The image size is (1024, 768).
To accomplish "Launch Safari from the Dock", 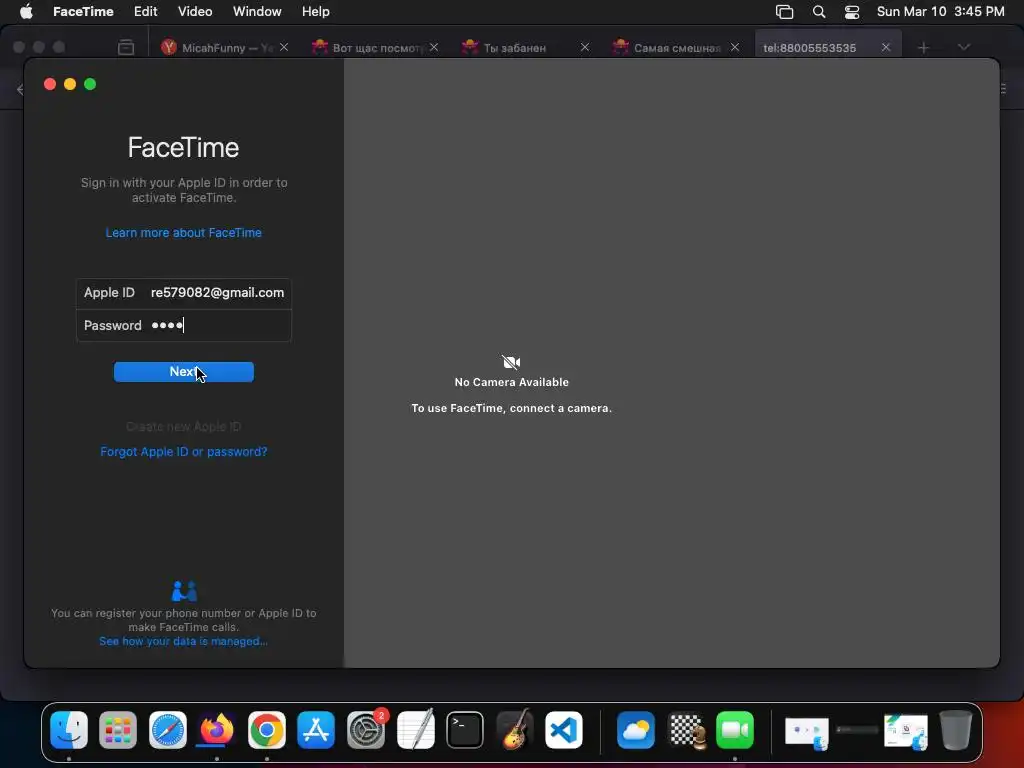I will click(168, 729).
